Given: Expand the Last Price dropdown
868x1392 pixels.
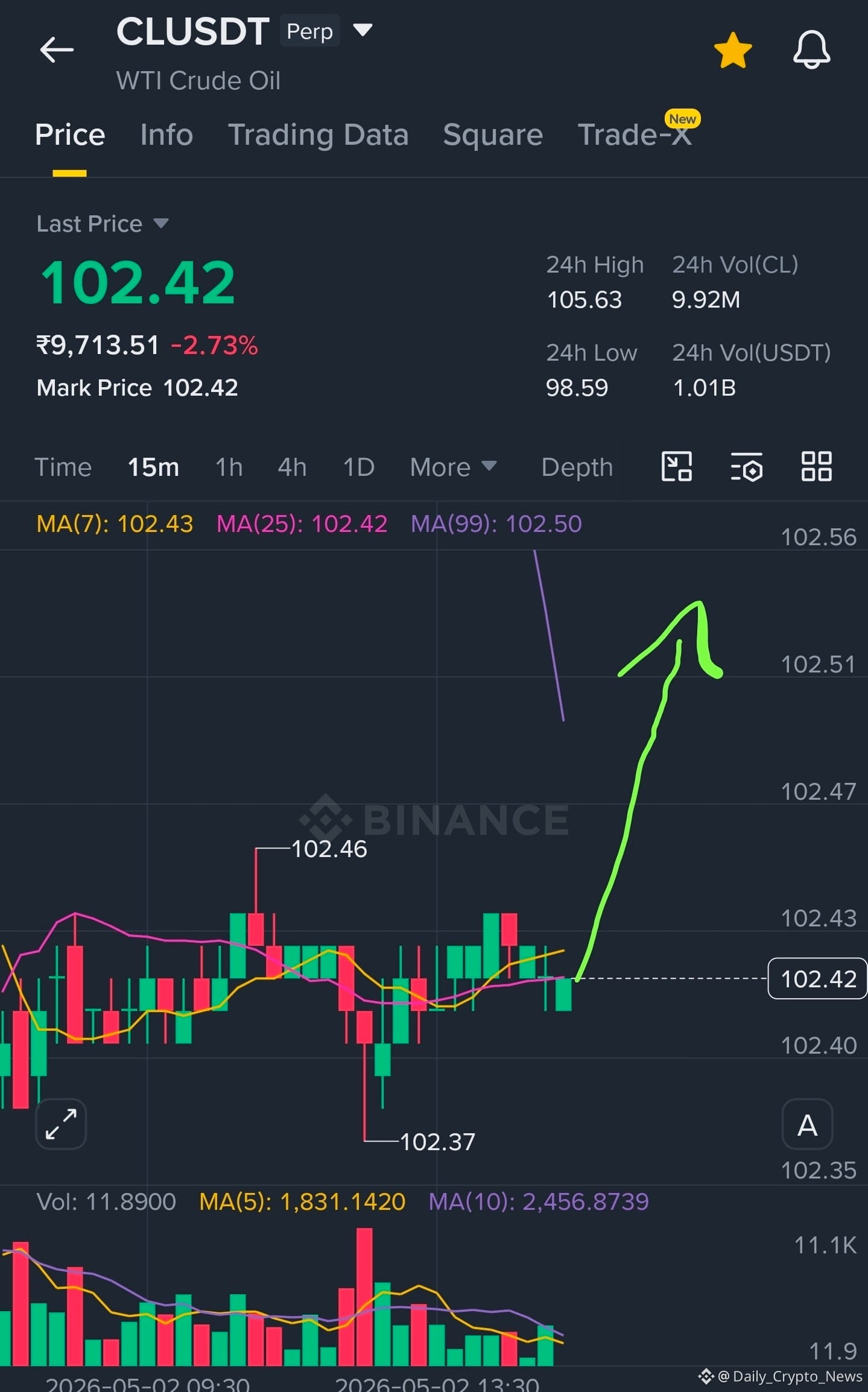Looking at the screenshot, I should [102, 224].
